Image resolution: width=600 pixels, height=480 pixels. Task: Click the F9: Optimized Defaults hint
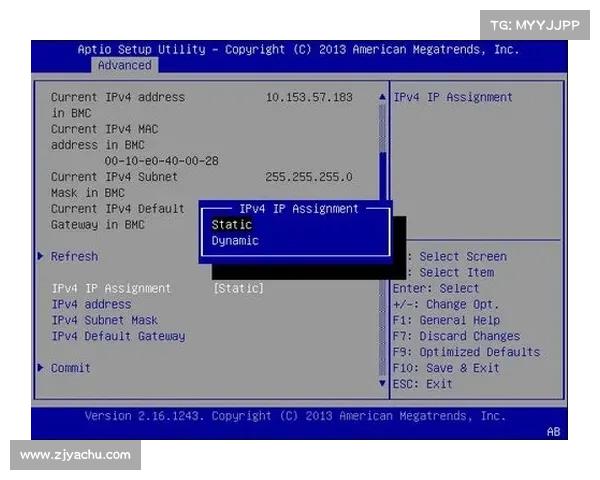pos(466,352)
